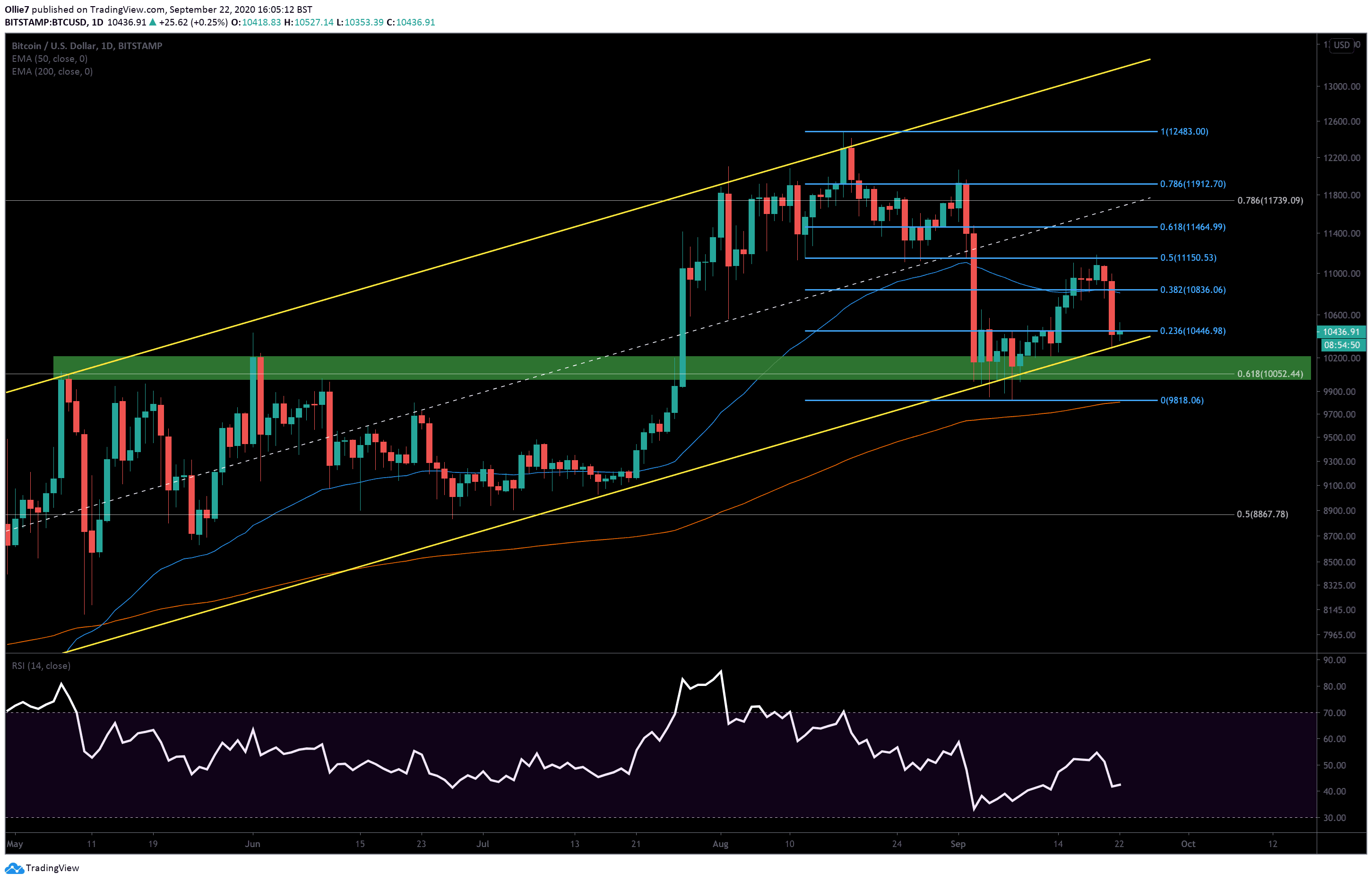
Task: Click the 0.5(11150.53) Fibonacci label
Action: click(x=1188, y=258)
